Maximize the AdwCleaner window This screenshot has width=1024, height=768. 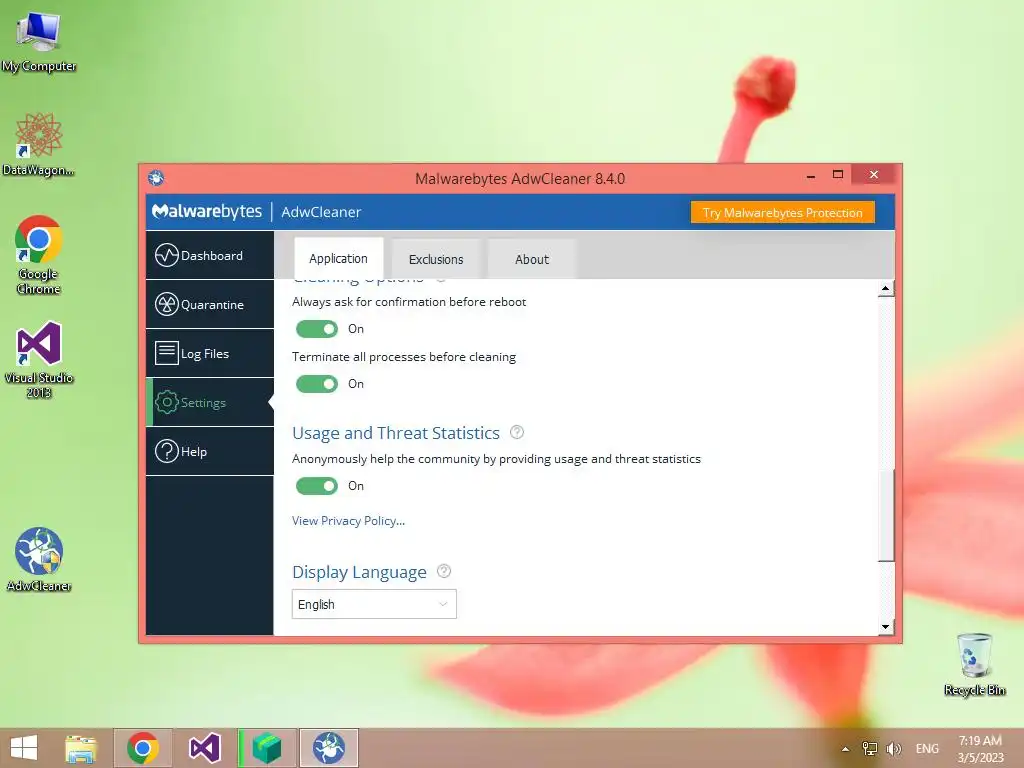(838, 174)
